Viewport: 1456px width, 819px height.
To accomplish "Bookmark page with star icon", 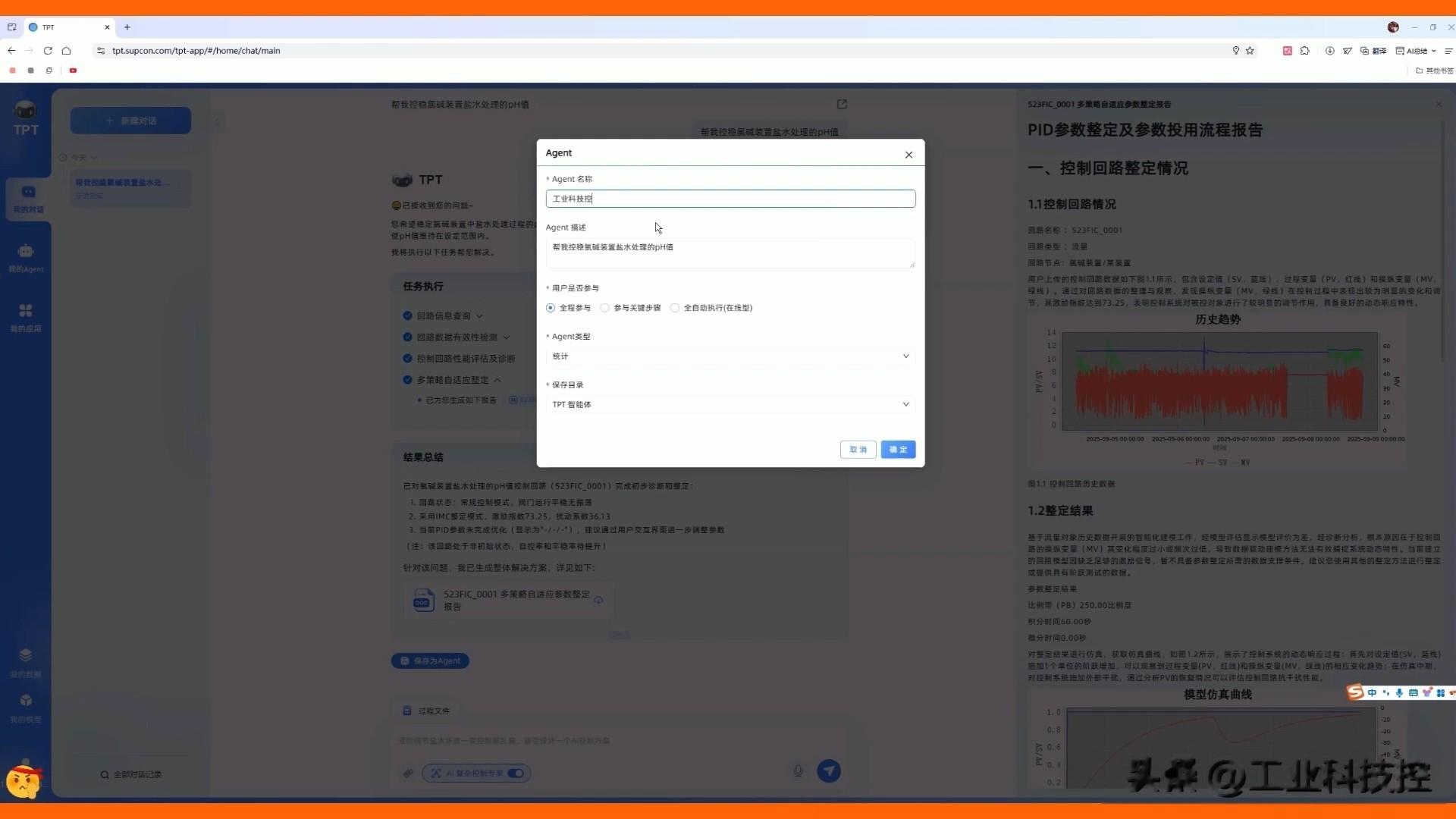I will [1250, 51].
